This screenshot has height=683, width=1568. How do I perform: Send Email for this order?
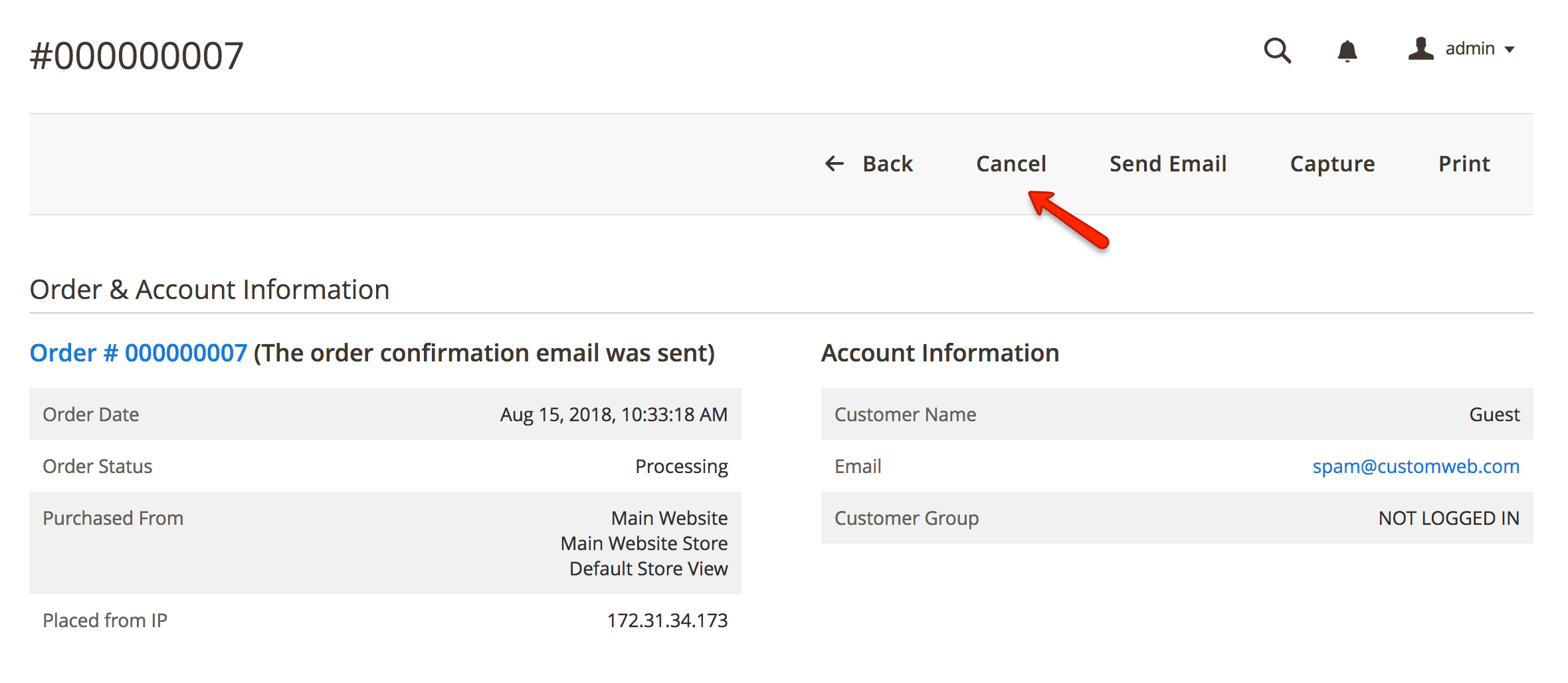(x=1168, y=163)
